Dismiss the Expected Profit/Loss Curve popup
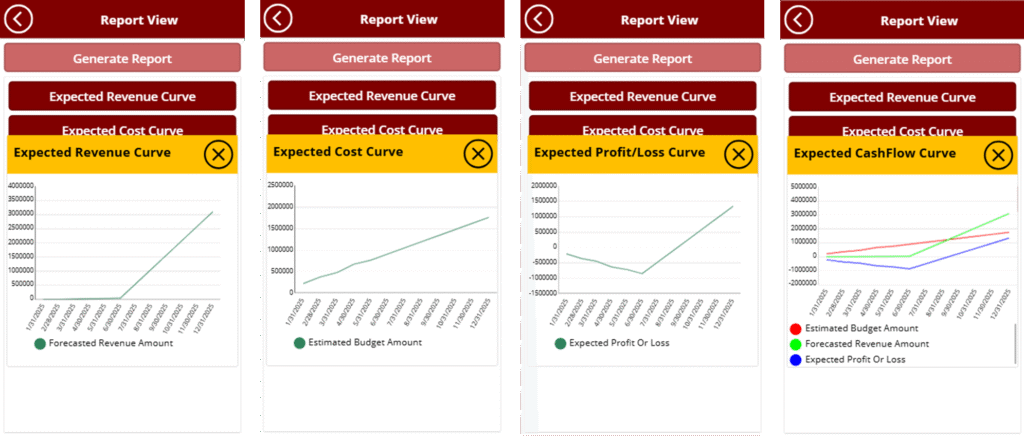 [738, 154]
